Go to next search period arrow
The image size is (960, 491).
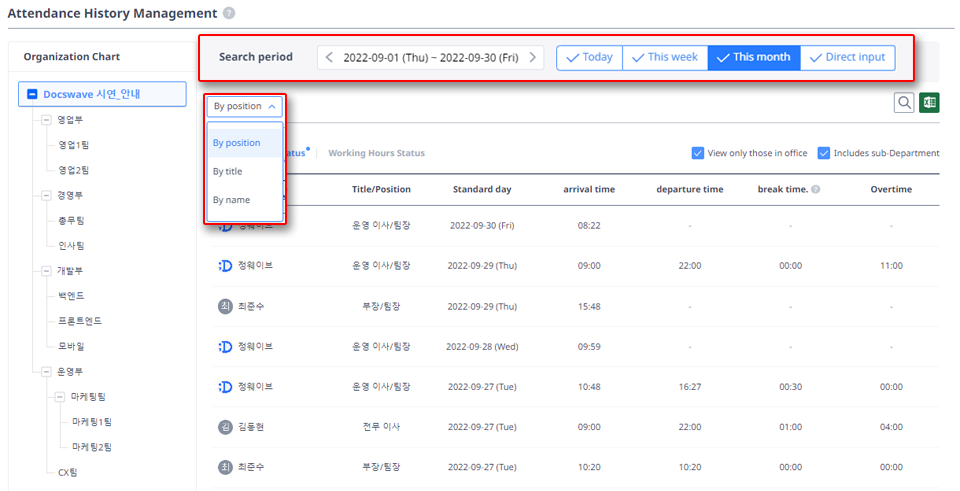(x=533, y=57)
